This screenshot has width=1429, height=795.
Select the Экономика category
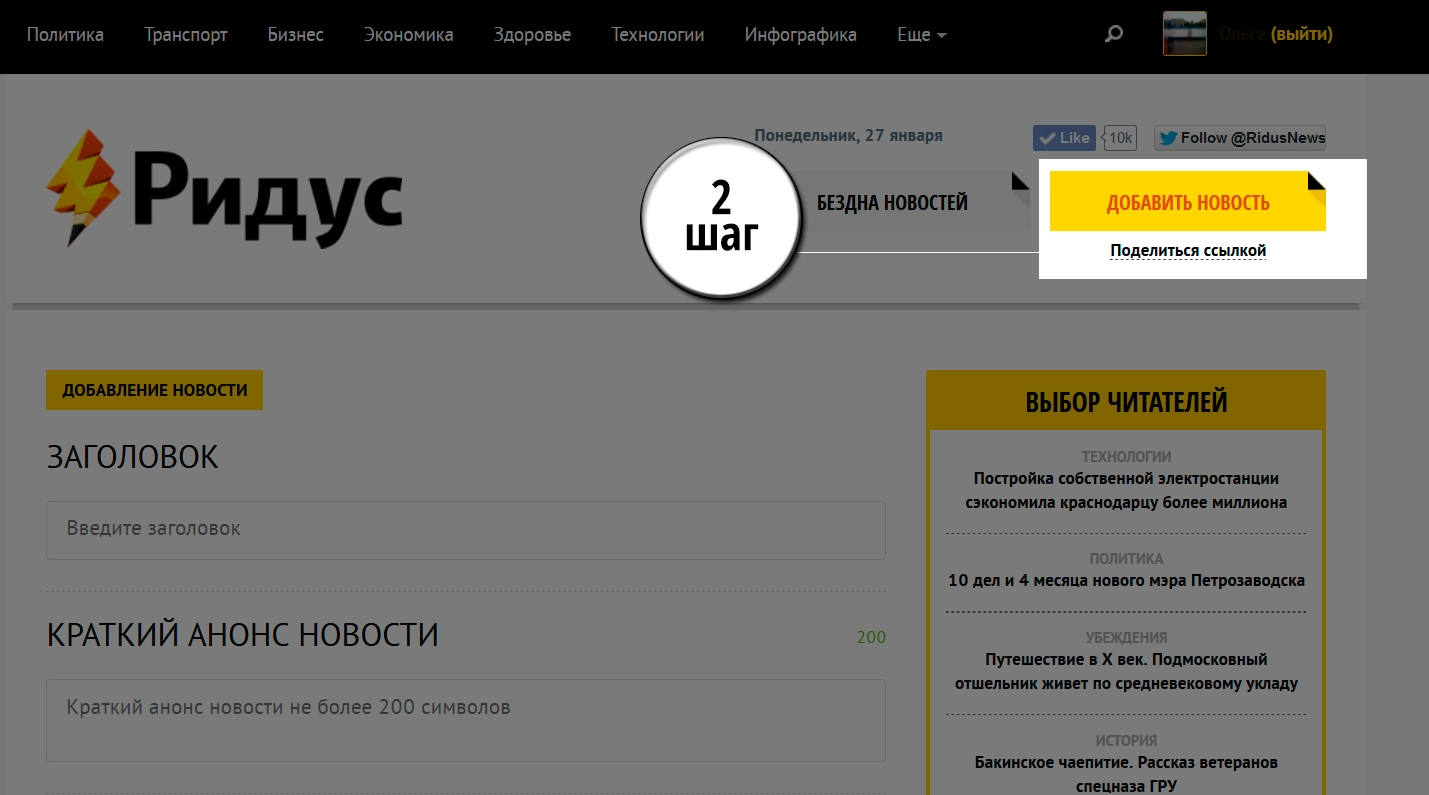click(x=408, y=35)
